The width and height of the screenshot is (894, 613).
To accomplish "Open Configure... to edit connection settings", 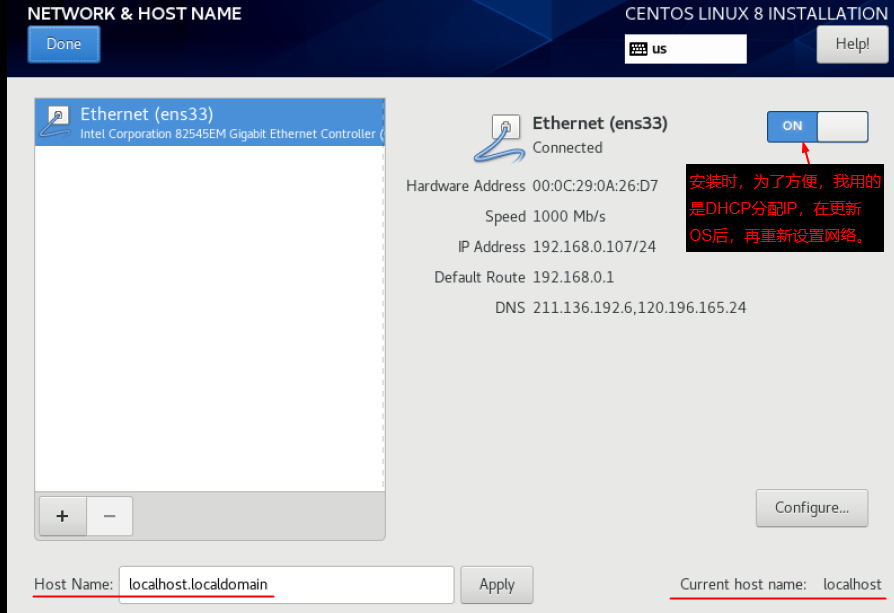I will [x=811, y=508].
